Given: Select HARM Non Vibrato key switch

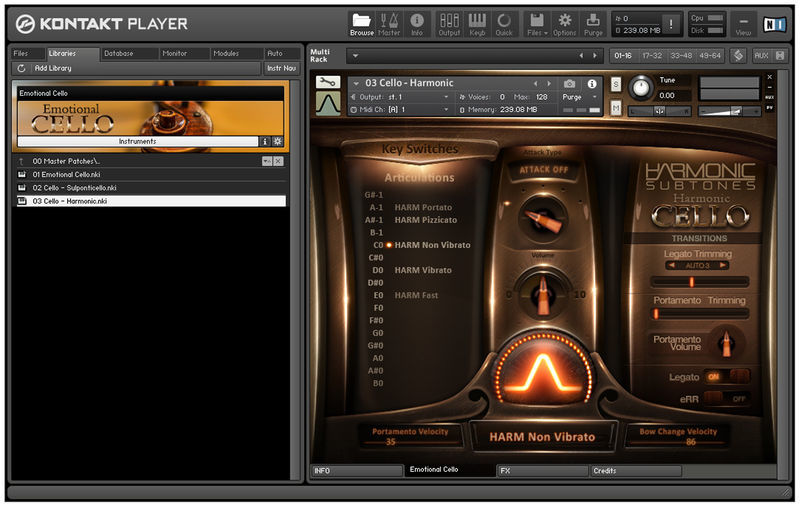Looking at the screenshot, I should [x=432, y=245].
